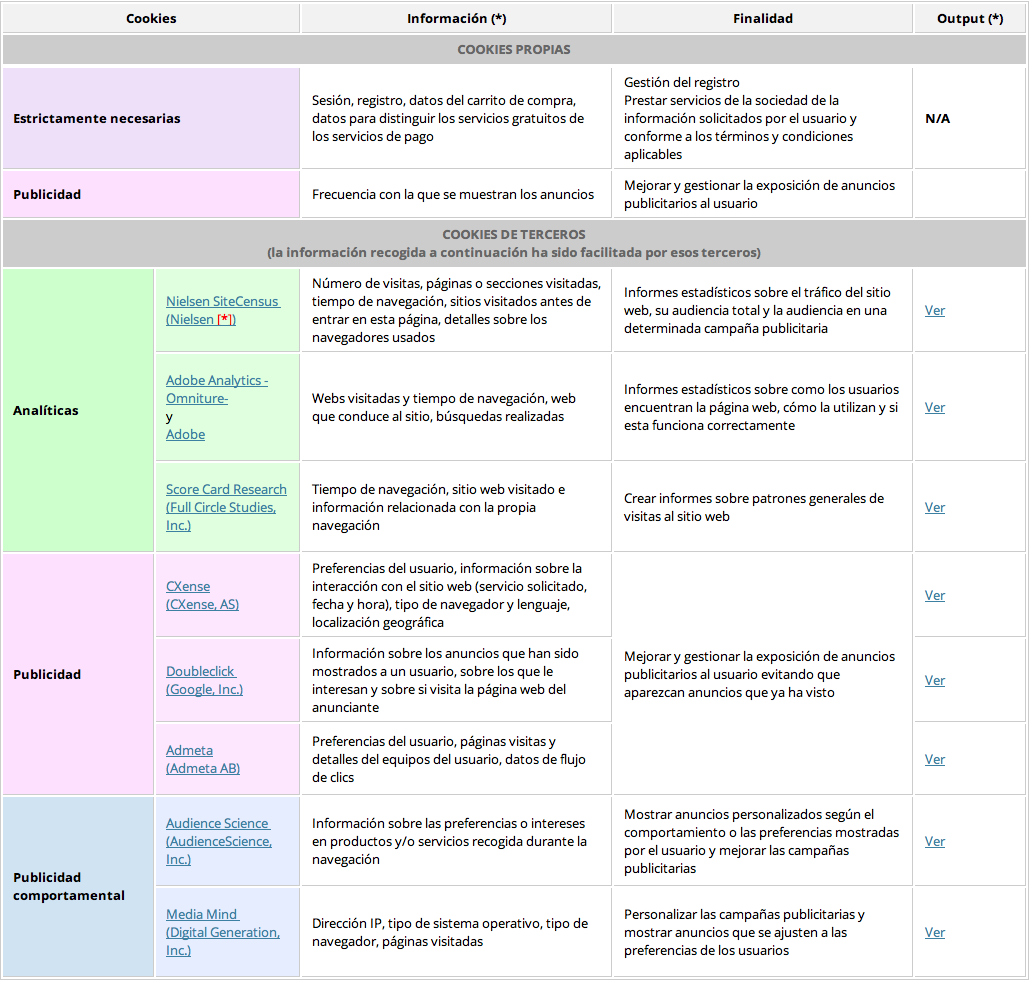Click the Output (*) column header
Screen dimensions: 1031x981
pyautogui.click(x=970, y=18)
